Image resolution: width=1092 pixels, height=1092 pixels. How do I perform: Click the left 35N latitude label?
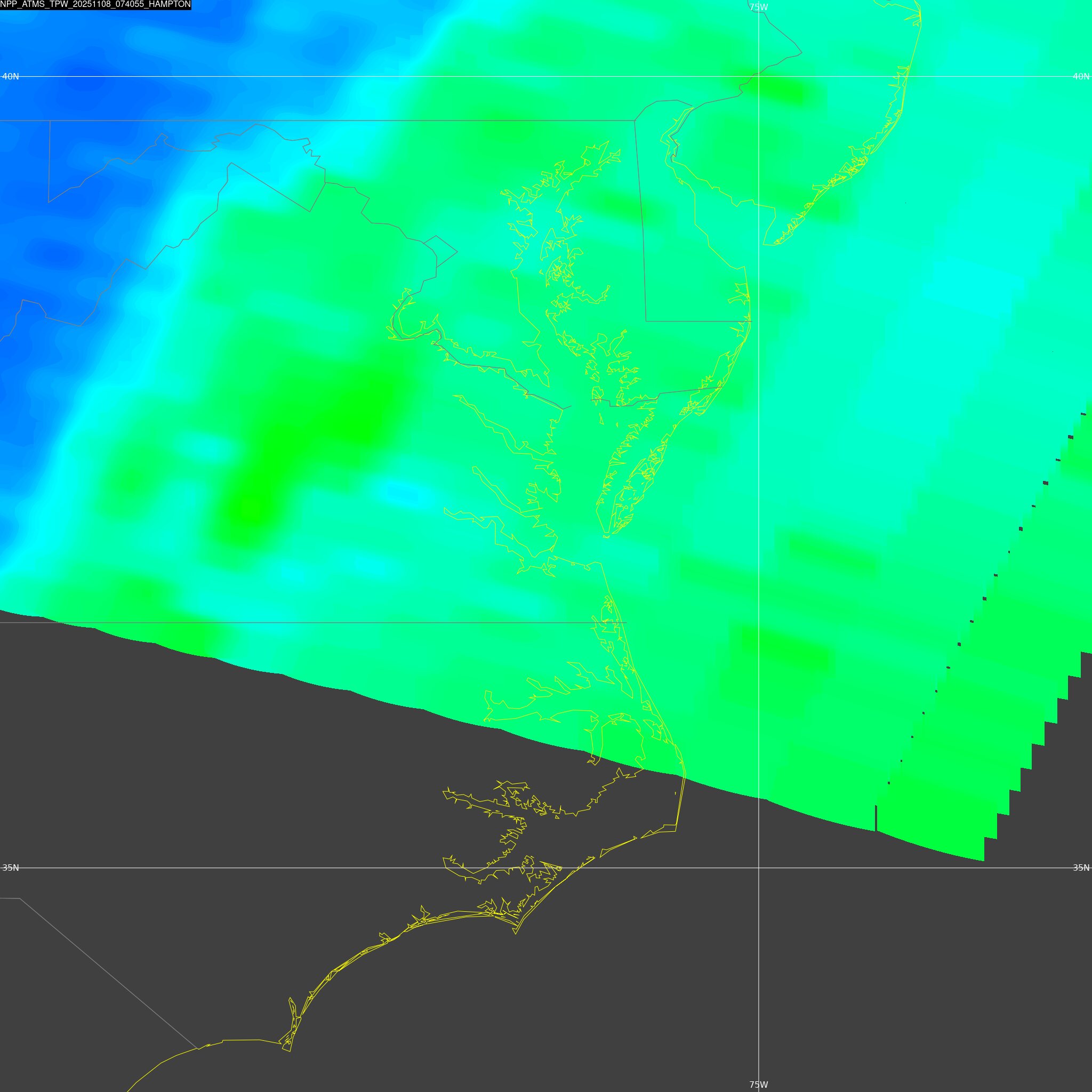tap(10, 868)
